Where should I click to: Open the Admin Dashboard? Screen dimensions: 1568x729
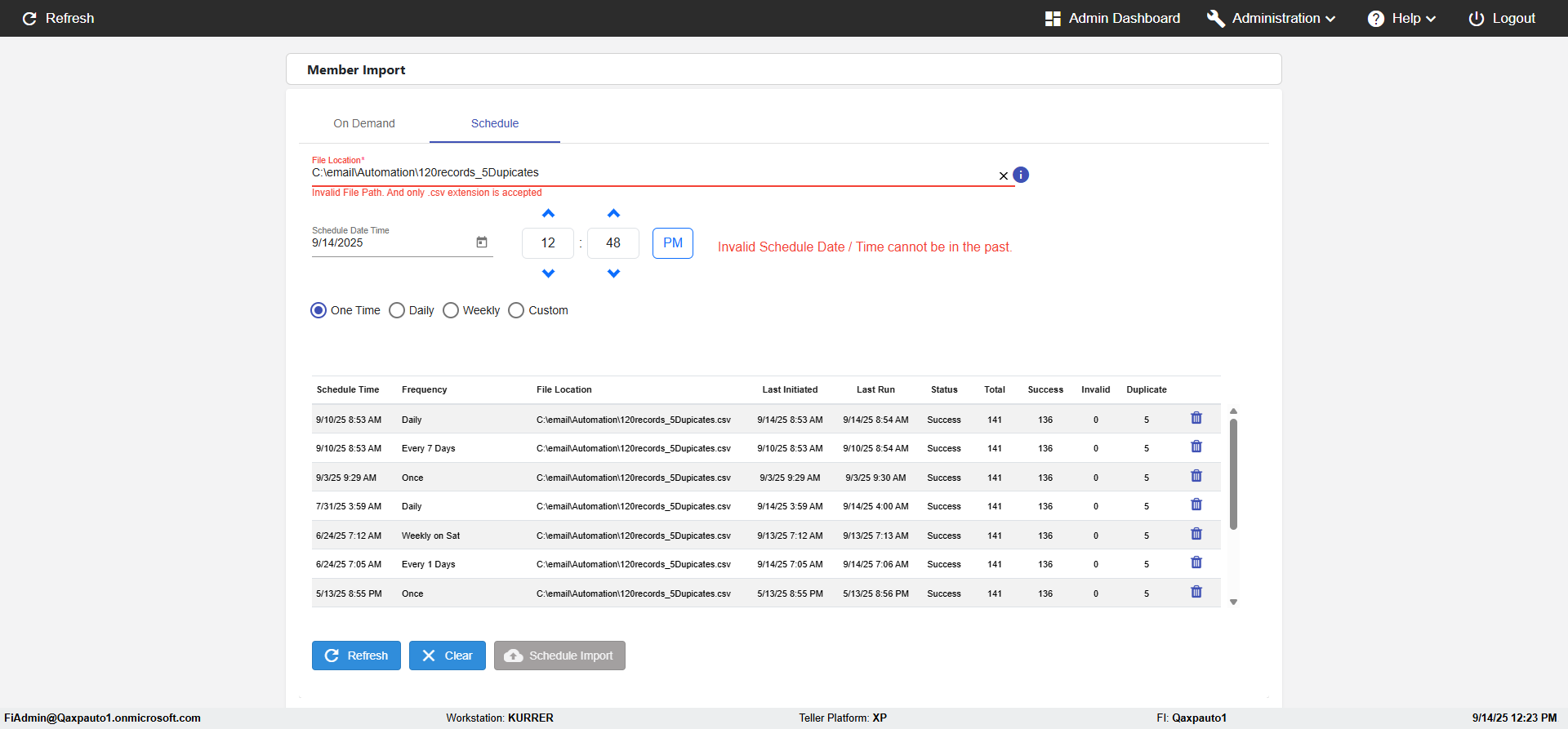click(x=1112, y=18)
